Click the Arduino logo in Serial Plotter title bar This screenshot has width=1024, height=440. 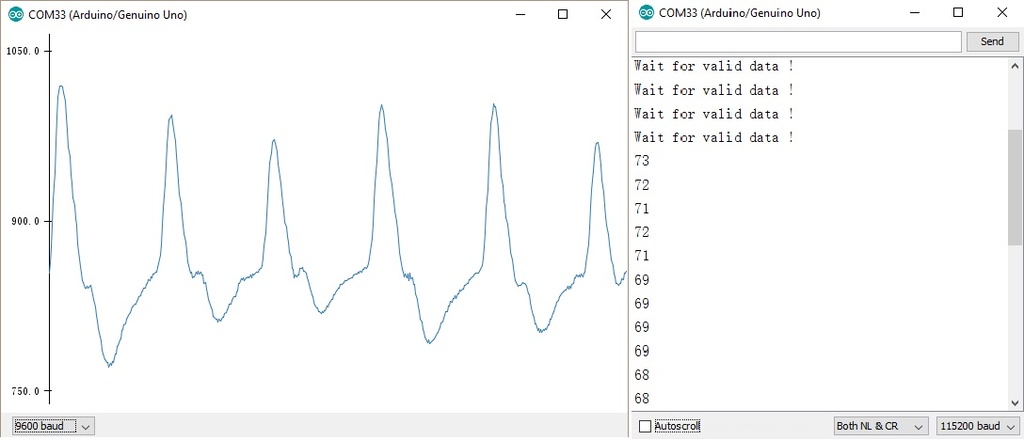tap(15, 14)
